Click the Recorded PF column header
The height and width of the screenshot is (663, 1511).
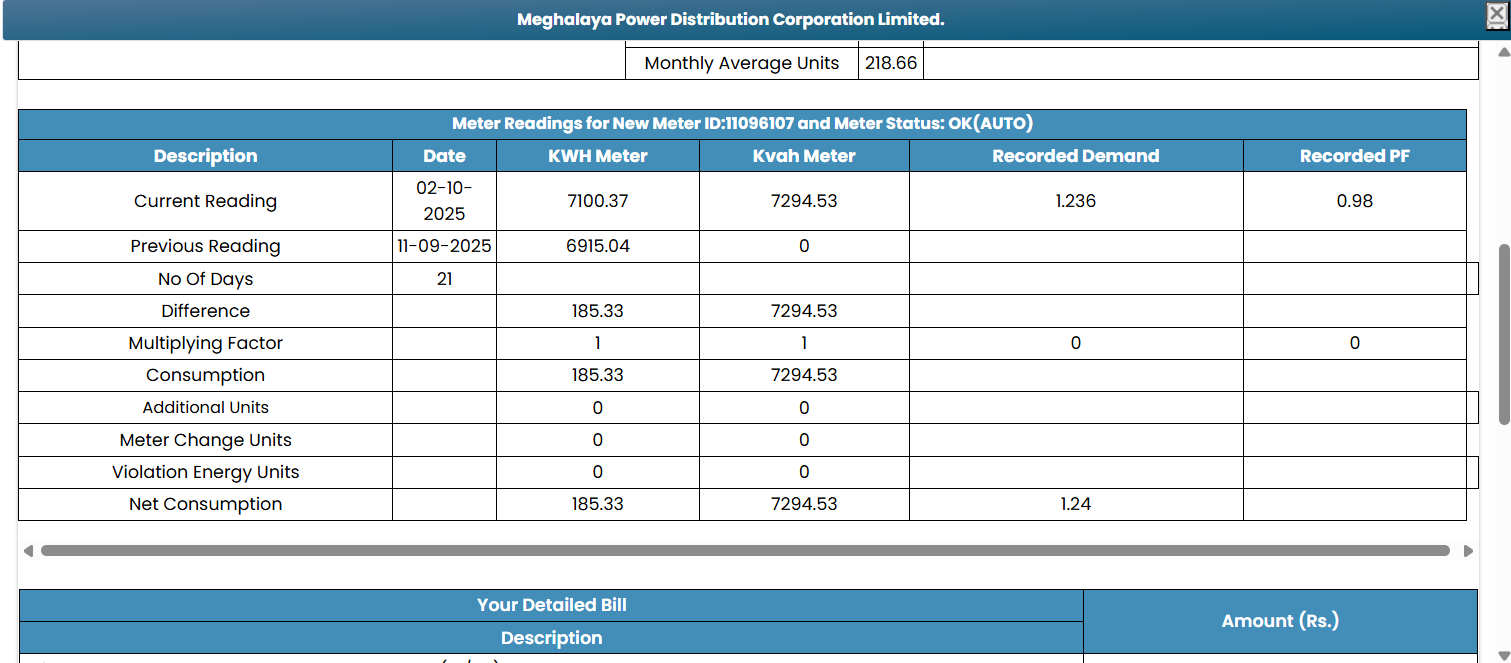point(1355,156)
